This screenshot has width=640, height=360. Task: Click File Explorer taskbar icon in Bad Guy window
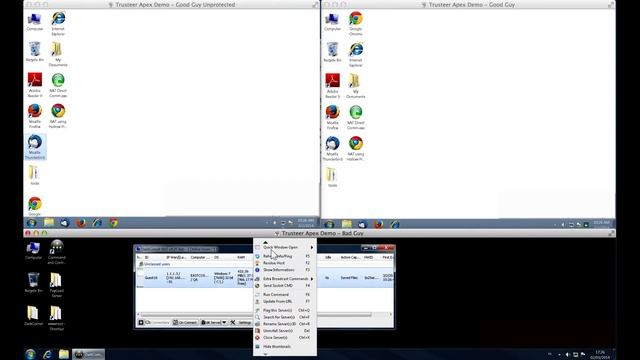pos(64,354)
